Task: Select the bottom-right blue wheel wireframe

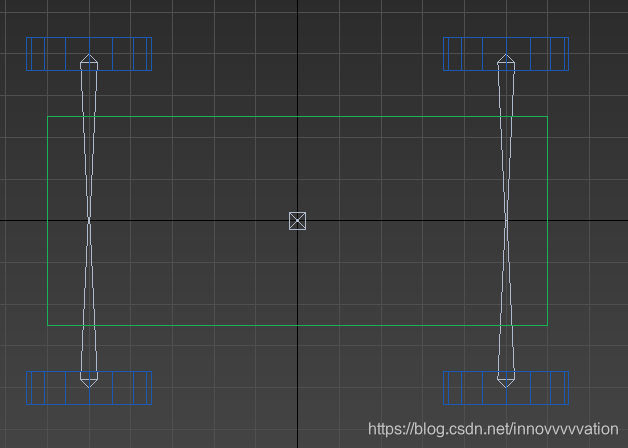Action: point(506,388)
